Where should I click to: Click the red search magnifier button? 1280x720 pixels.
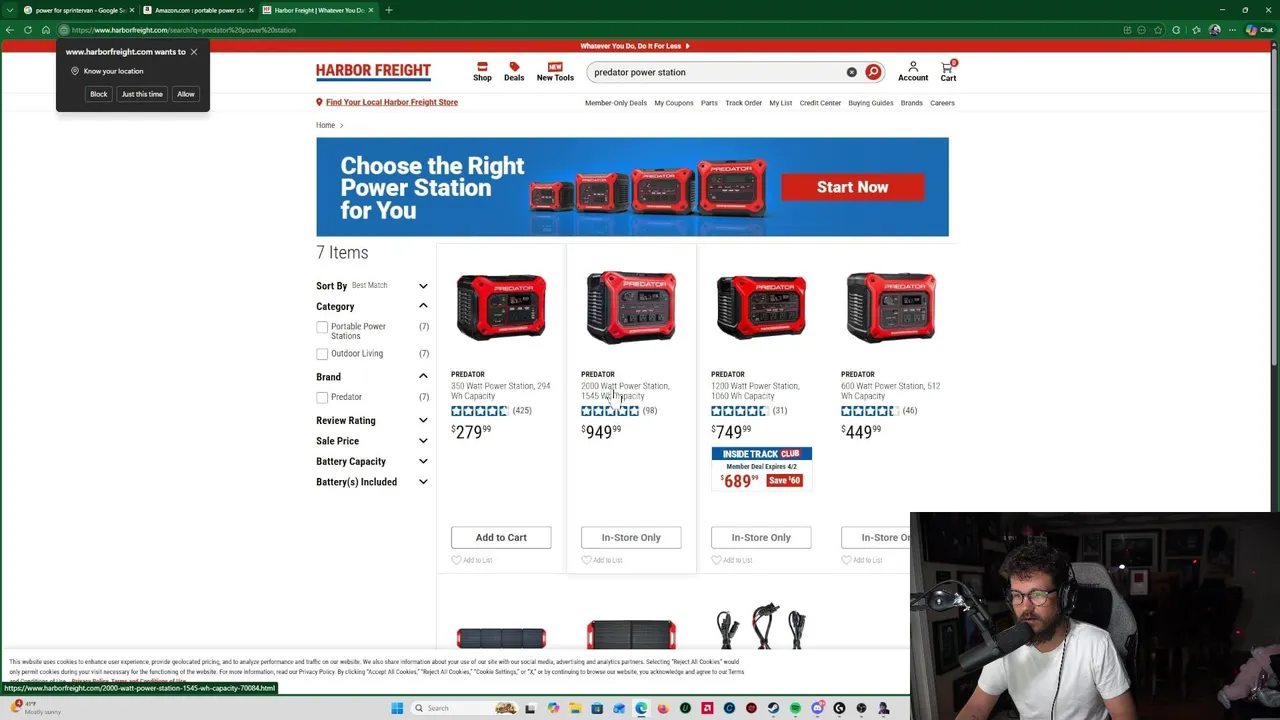(x=873, y=72)
